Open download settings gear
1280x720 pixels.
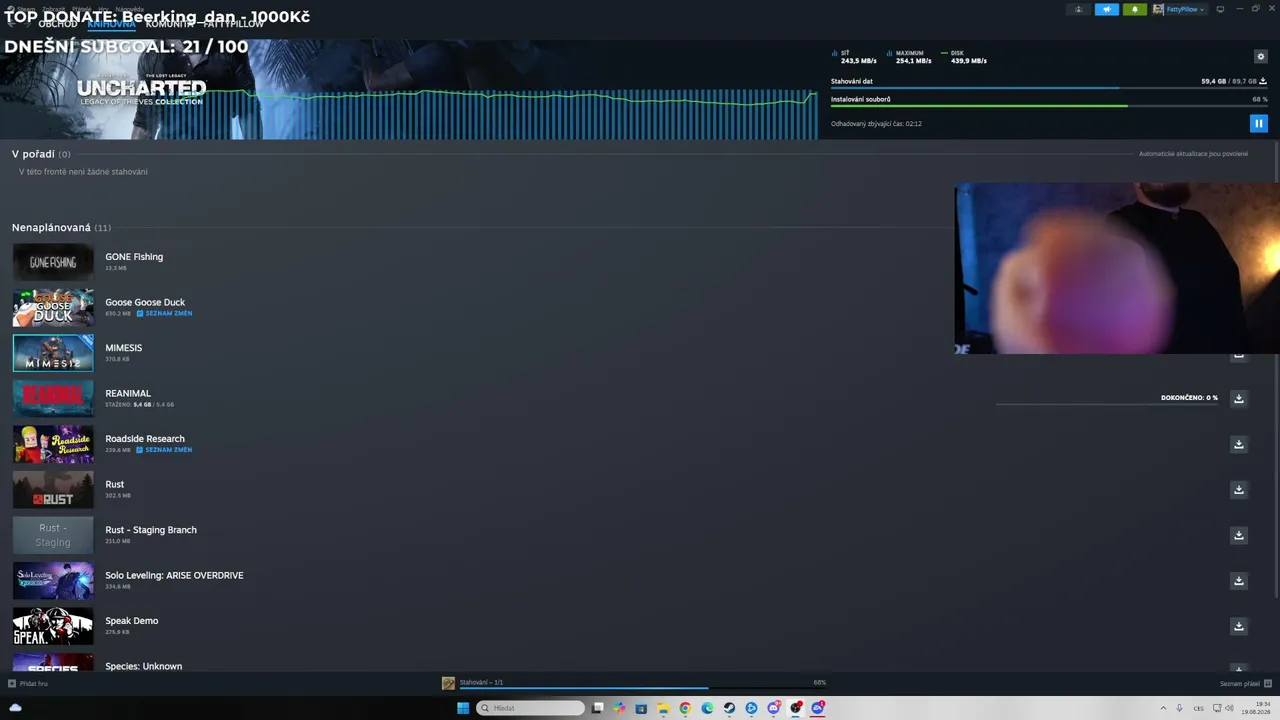(1260, 57)
